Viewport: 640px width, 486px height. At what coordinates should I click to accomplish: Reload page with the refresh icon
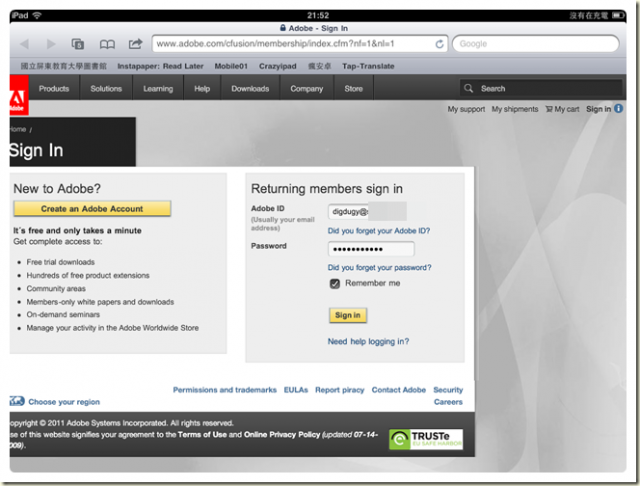point(439,44)
